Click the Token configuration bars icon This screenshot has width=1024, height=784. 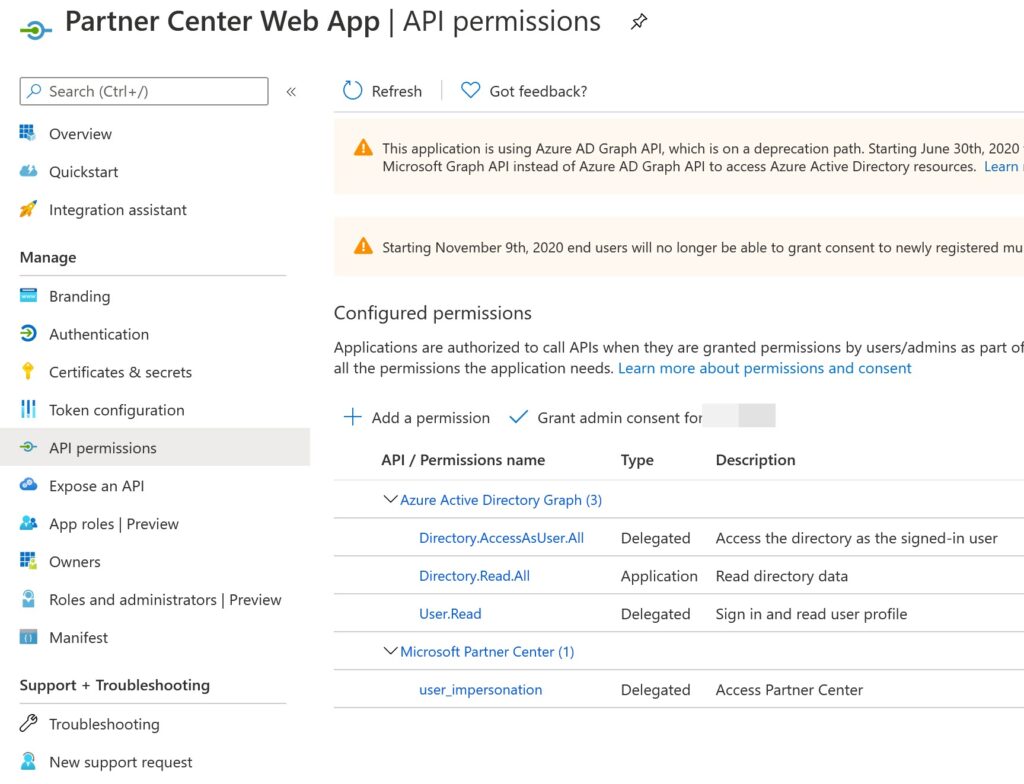(28, 409)
